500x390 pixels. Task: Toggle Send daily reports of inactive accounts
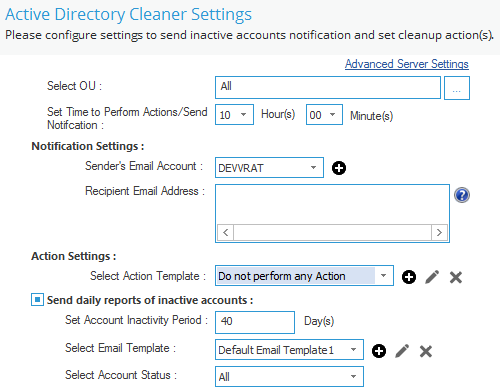[37, 299]
